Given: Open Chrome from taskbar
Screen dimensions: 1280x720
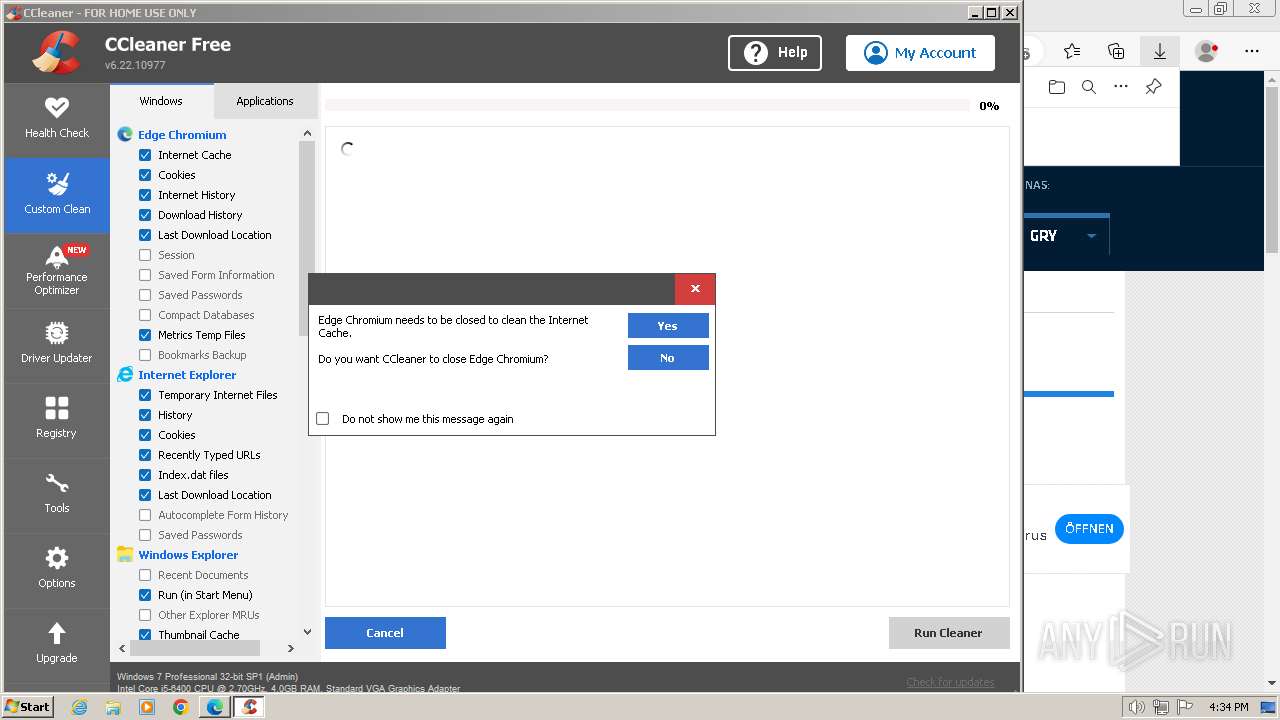Looking at the screenshot, I should (181, 707).
